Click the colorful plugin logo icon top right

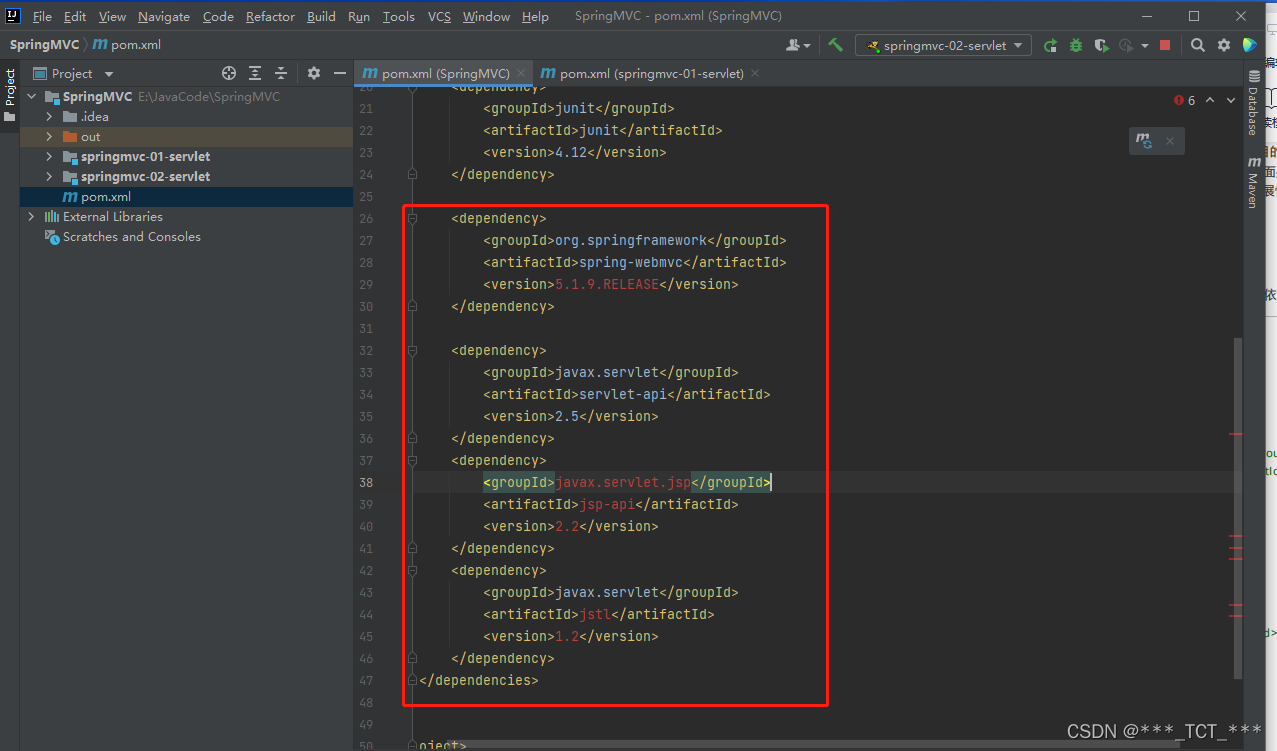click(x=1249, y=45)
